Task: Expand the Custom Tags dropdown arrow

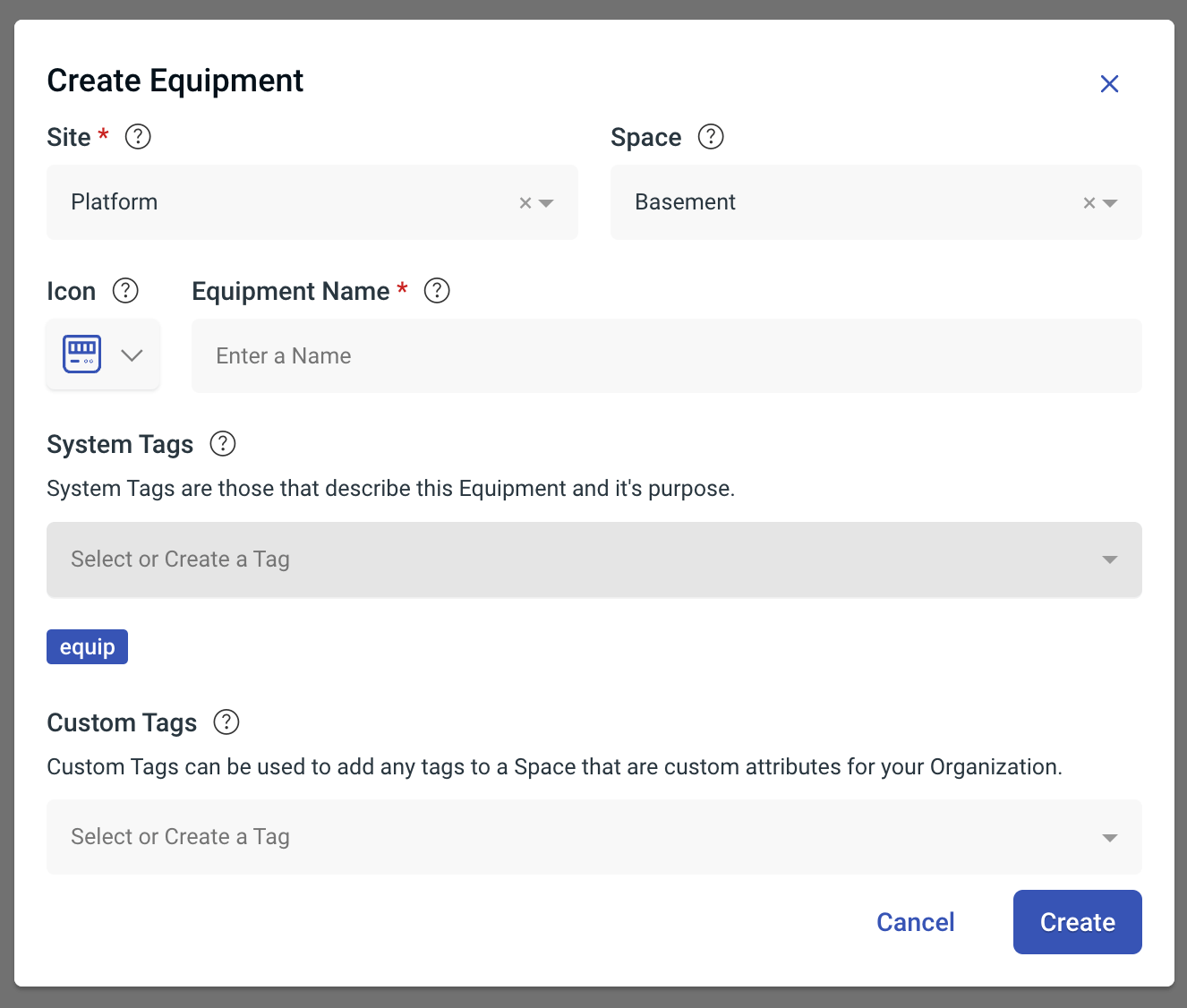Action: pos(1110,838)
